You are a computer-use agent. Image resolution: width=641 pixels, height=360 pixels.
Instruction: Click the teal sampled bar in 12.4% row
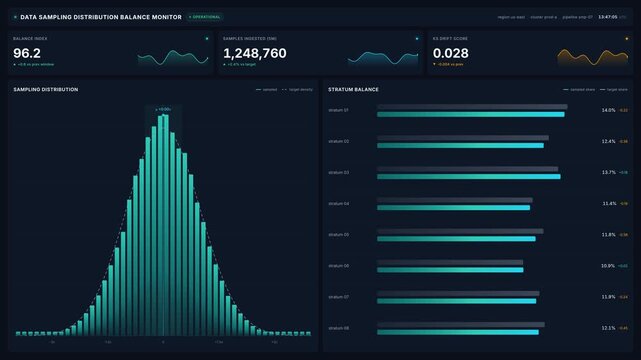[x=460, y=145]
